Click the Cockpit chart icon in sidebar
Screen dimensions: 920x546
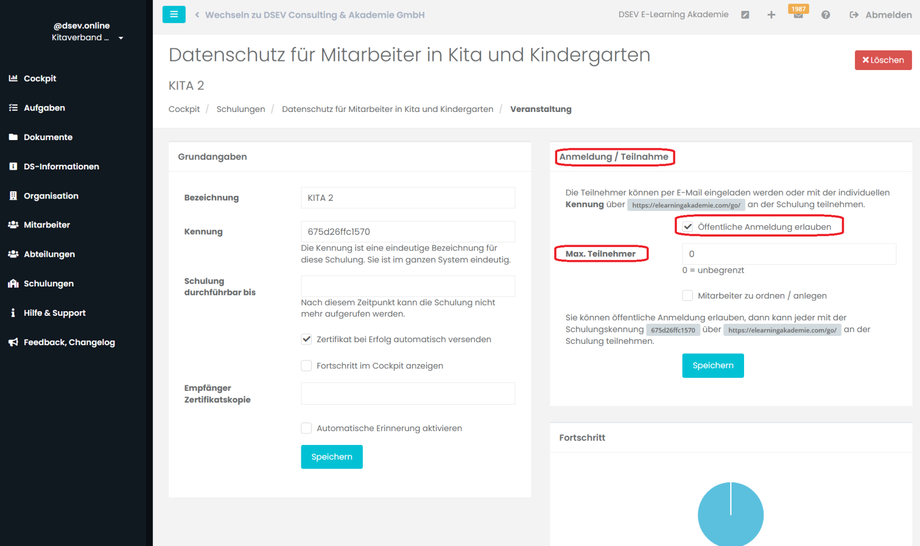[13, 78]
